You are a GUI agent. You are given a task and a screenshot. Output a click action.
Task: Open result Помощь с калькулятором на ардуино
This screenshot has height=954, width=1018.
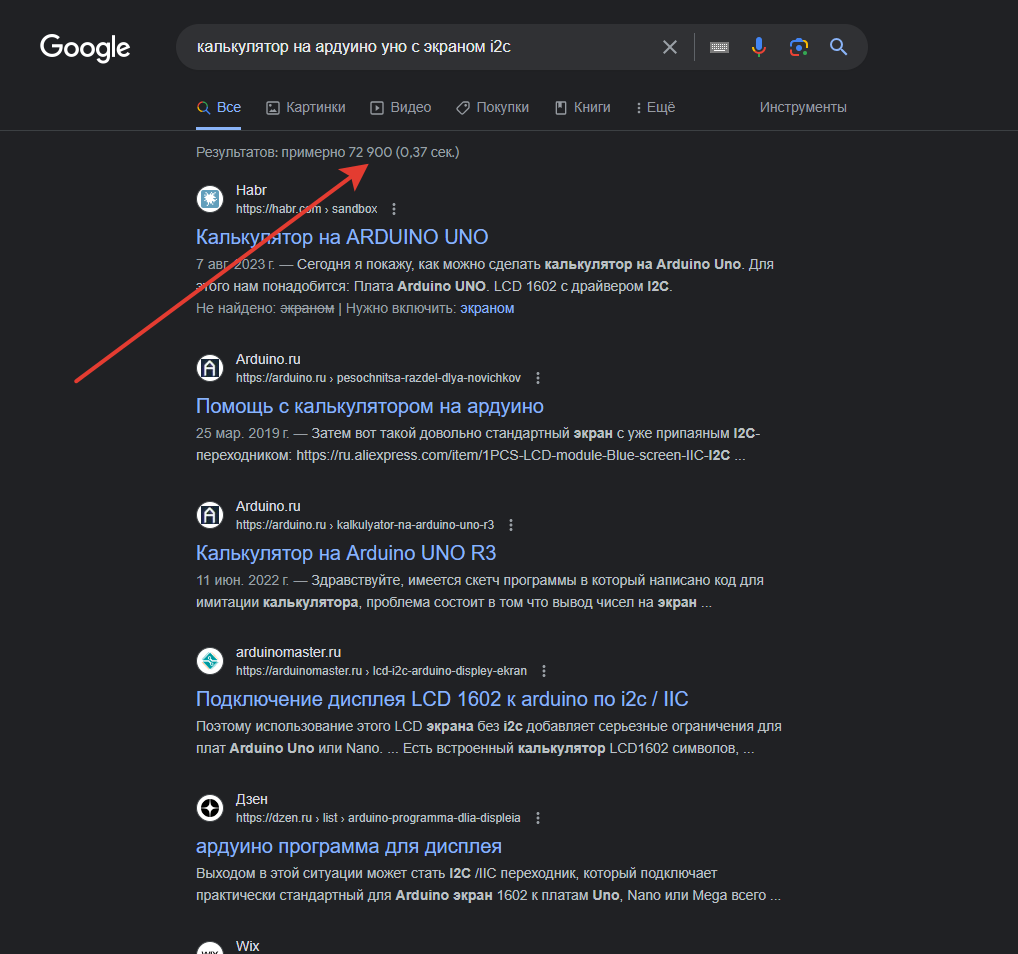(370, 406)
